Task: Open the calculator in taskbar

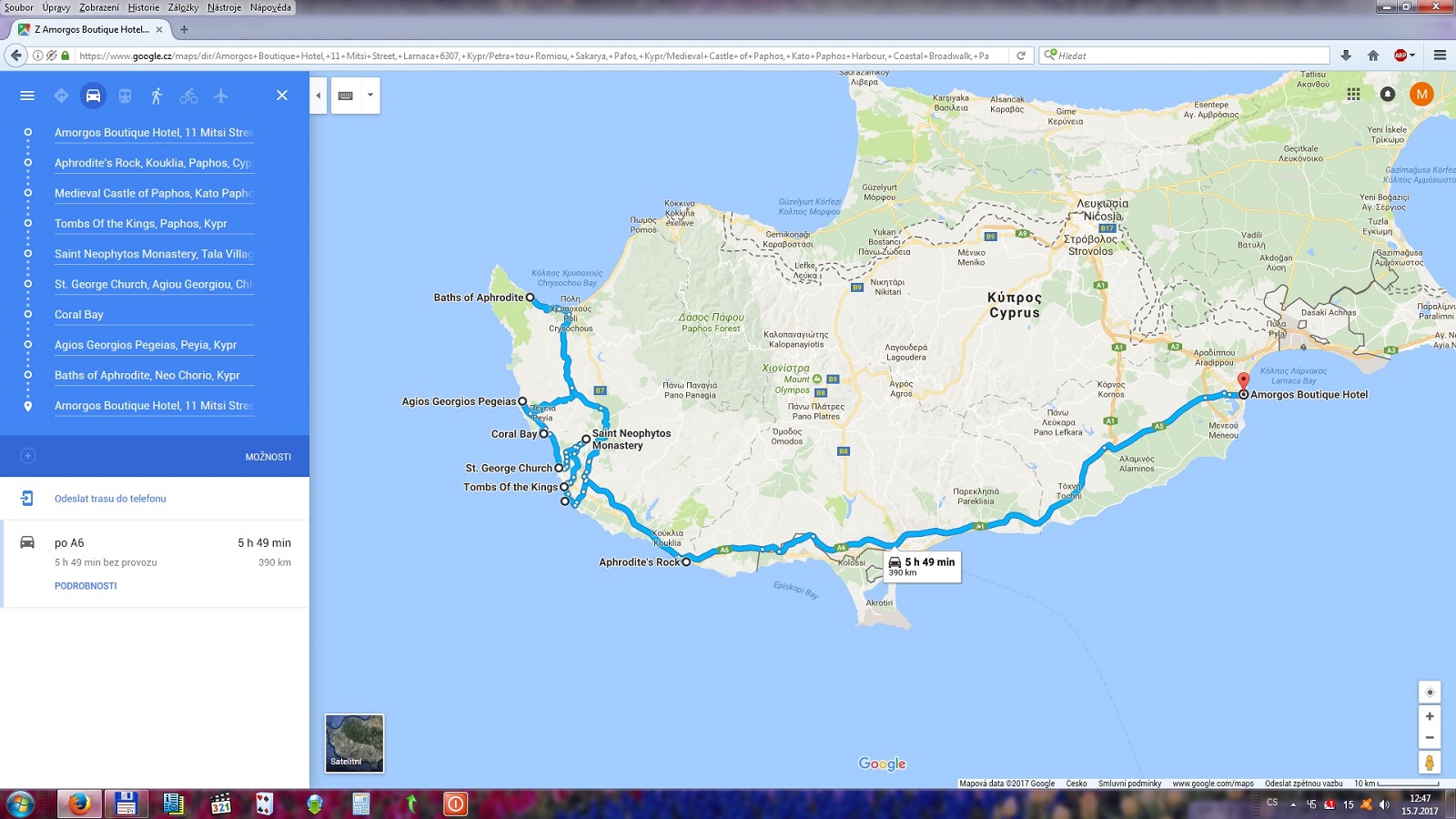Action: (x=361, y=804)
